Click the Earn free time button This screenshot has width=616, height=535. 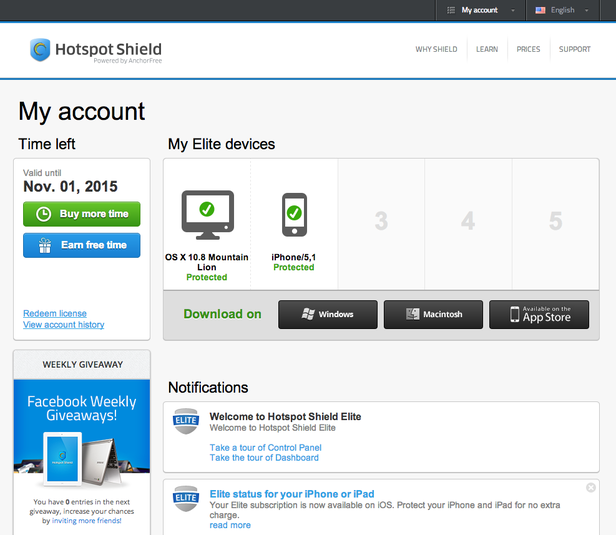pos(82,246)
